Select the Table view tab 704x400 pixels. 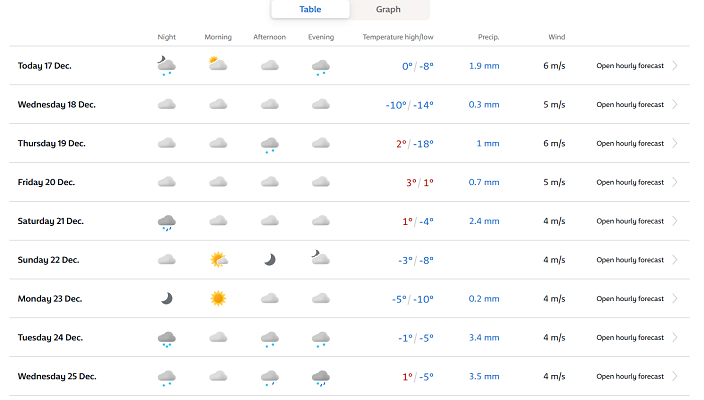pyautogui.click(x=310, y=10)
